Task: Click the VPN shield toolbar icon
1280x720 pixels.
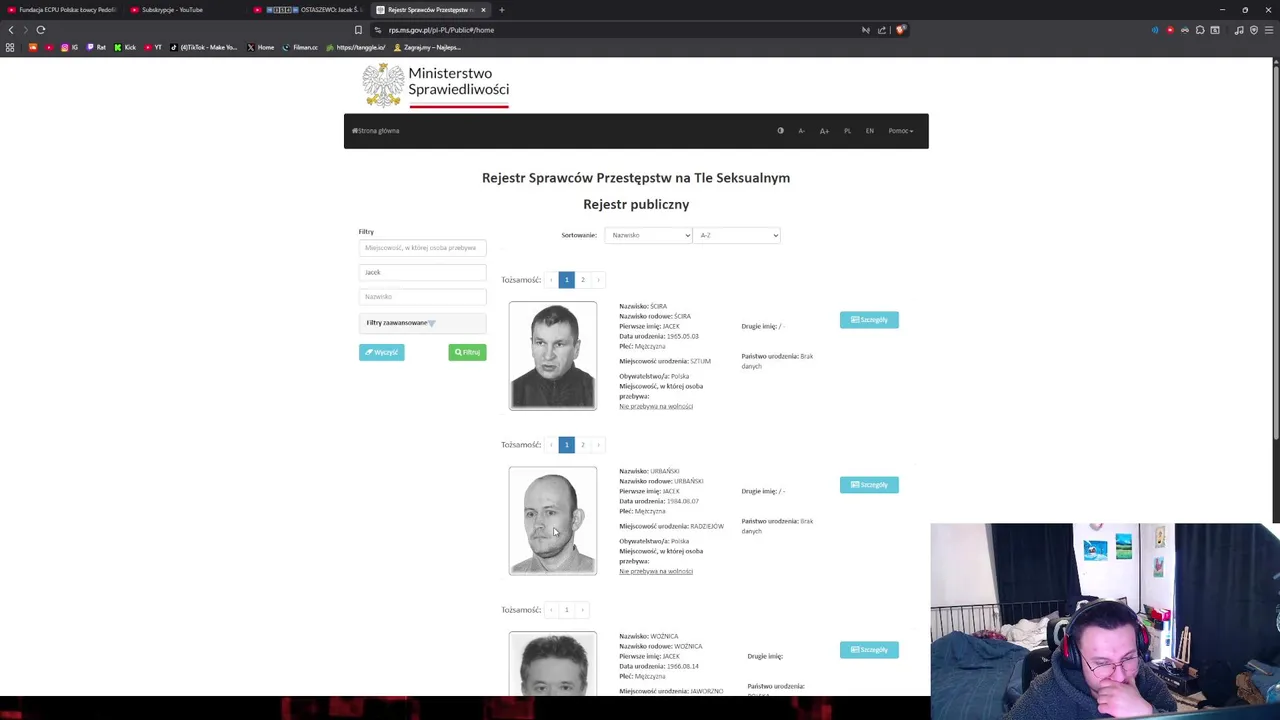Action: (x=1254, y=30)
